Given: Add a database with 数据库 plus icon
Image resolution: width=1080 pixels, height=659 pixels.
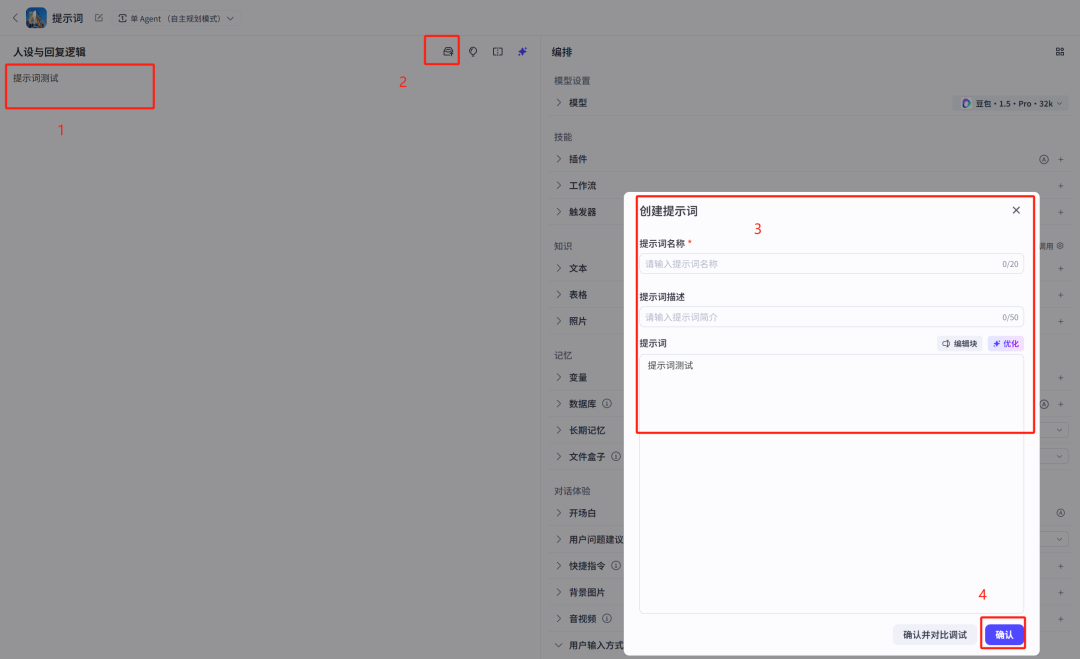Looking at the screenshot, I should (1061, 404).
